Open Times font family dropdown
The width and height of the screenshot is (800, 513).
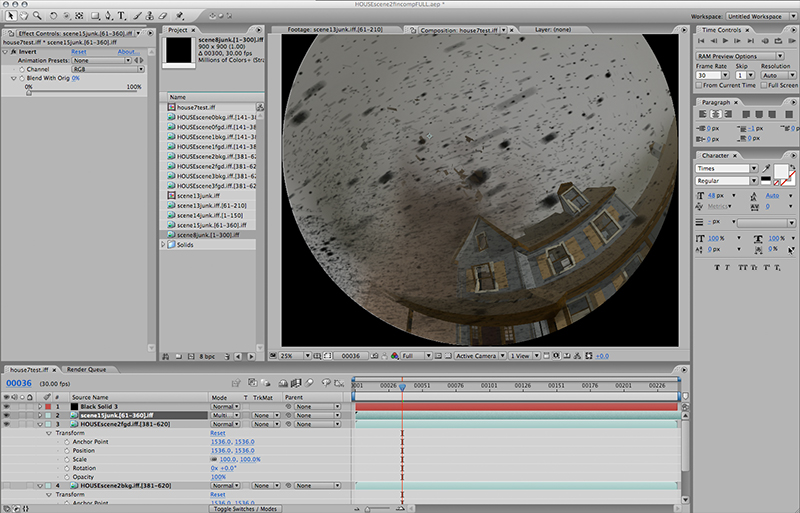point(727,168)
